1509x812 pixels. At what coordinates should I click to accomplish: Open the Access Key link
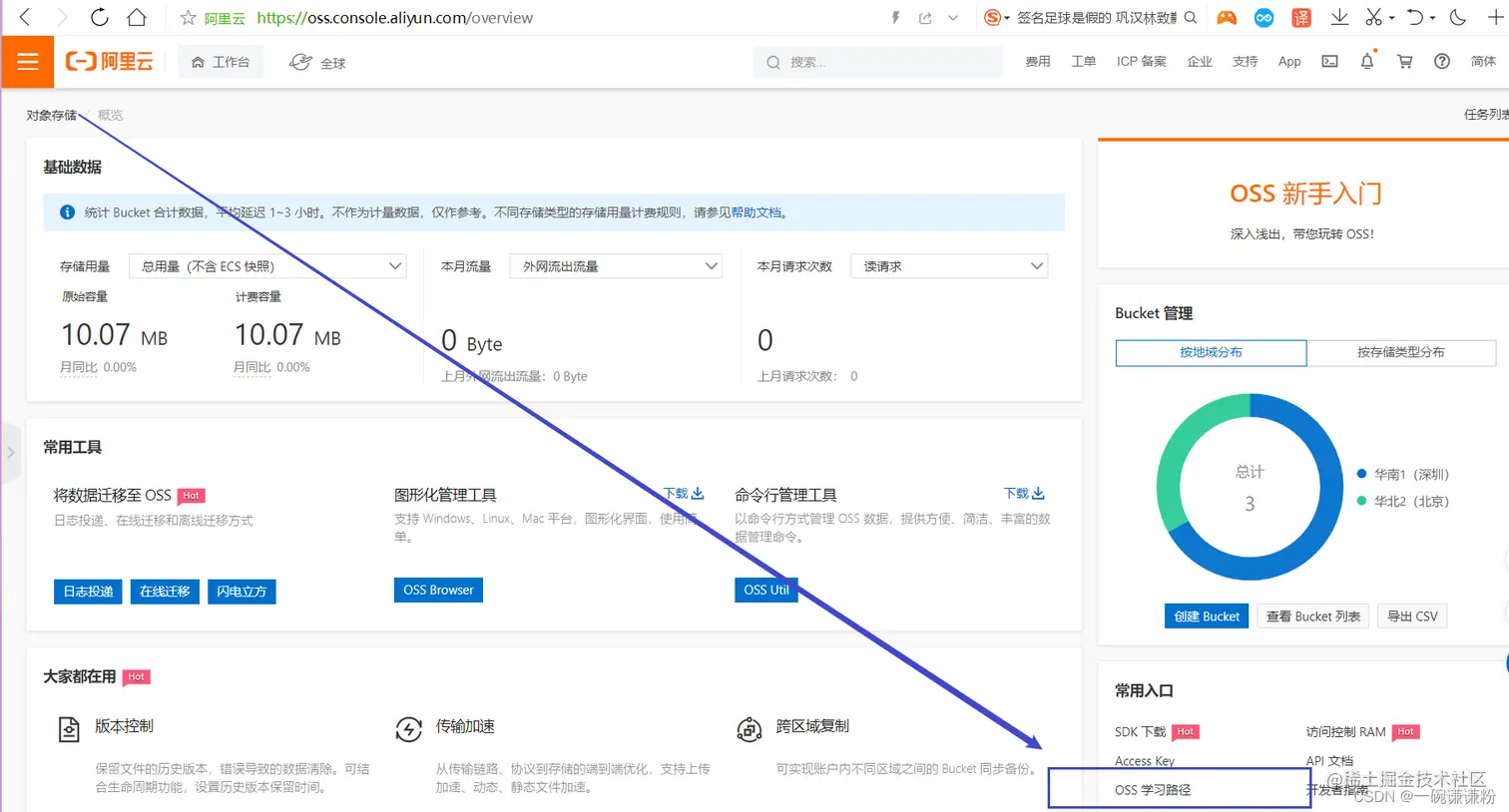[1145, 761]
